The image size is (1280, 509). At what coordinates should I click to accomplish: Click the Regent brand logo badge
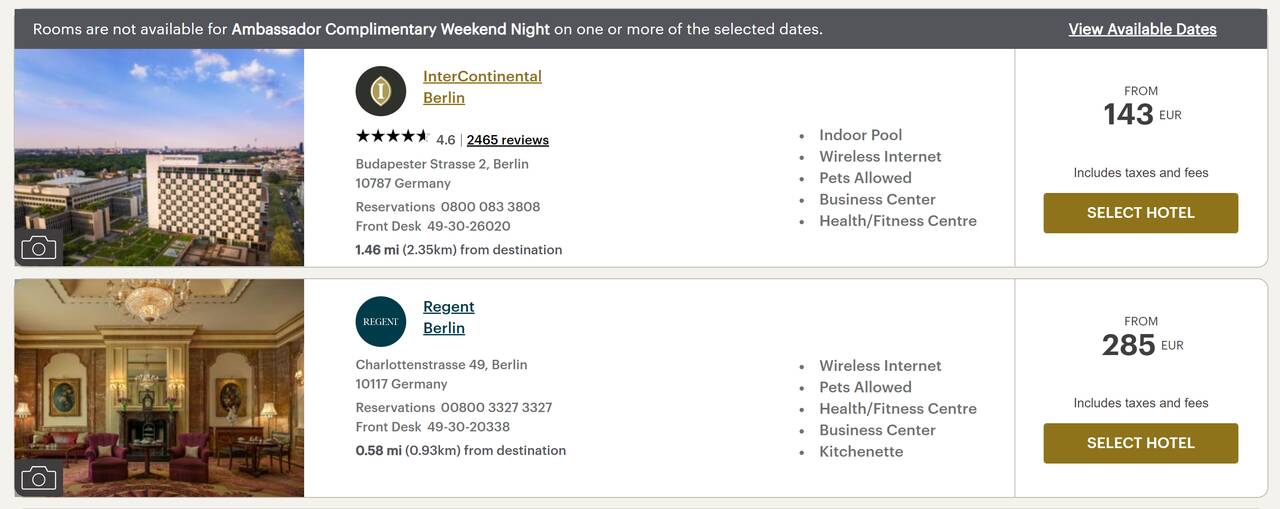pyautogui.click(x=381, y=322)
